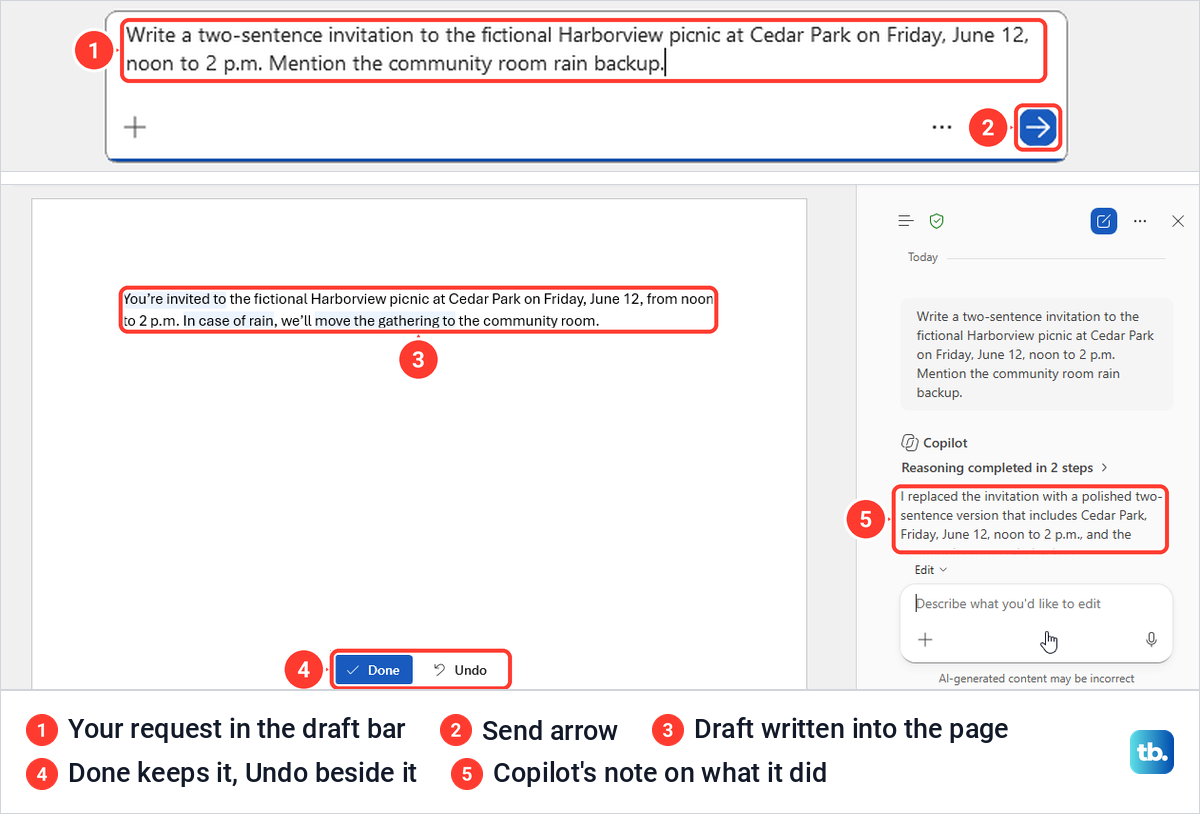
Task: Click the blue send arrow in draft bar
Action: pos(1039,127)
